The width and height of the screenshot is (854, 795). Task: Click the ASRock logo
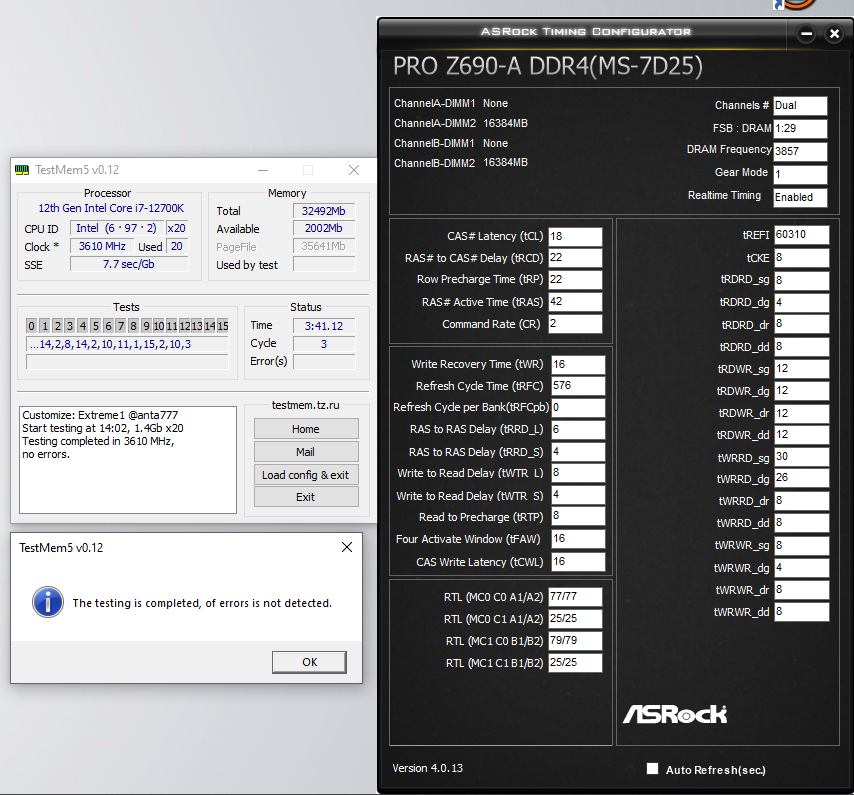tap(675, 713)
